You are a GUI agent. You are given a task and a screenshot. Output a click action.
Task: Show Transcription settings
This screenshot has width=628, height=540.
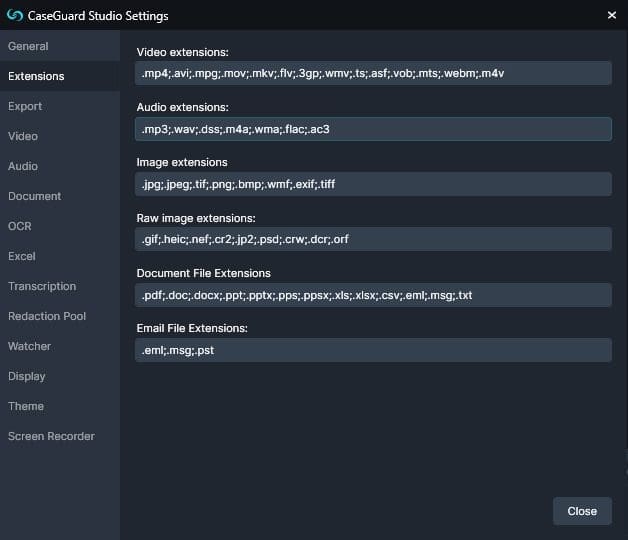point(60,286)
